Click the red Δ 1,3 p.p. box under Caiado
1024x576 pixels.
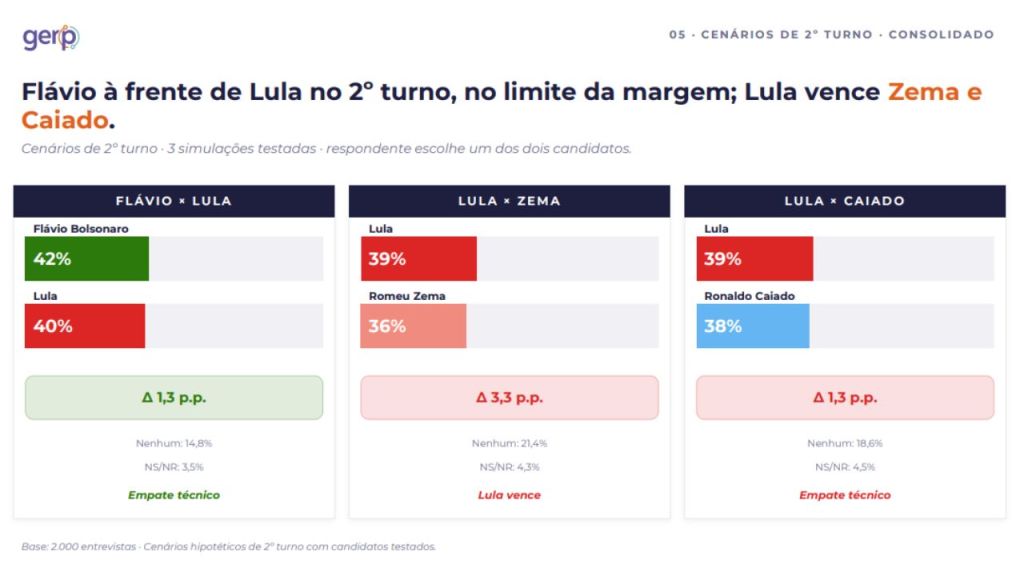coord(845,398)
